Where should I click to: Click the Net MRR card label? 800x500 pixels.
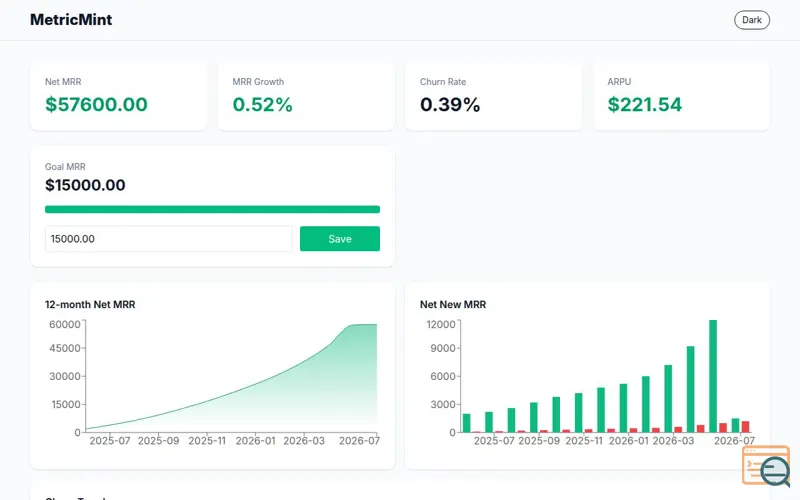point(63,82)
